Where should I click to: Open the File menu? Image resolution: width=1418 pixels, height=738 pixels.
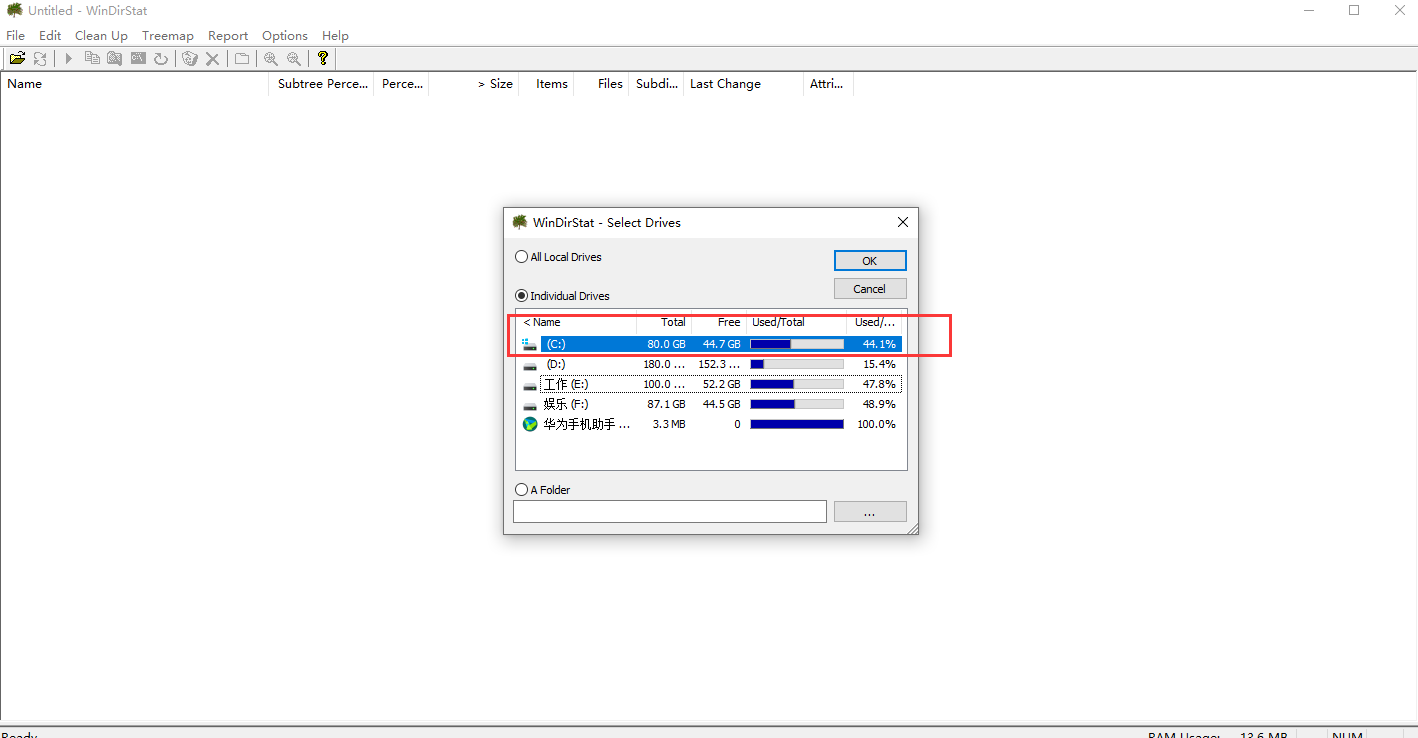point(16,35)
